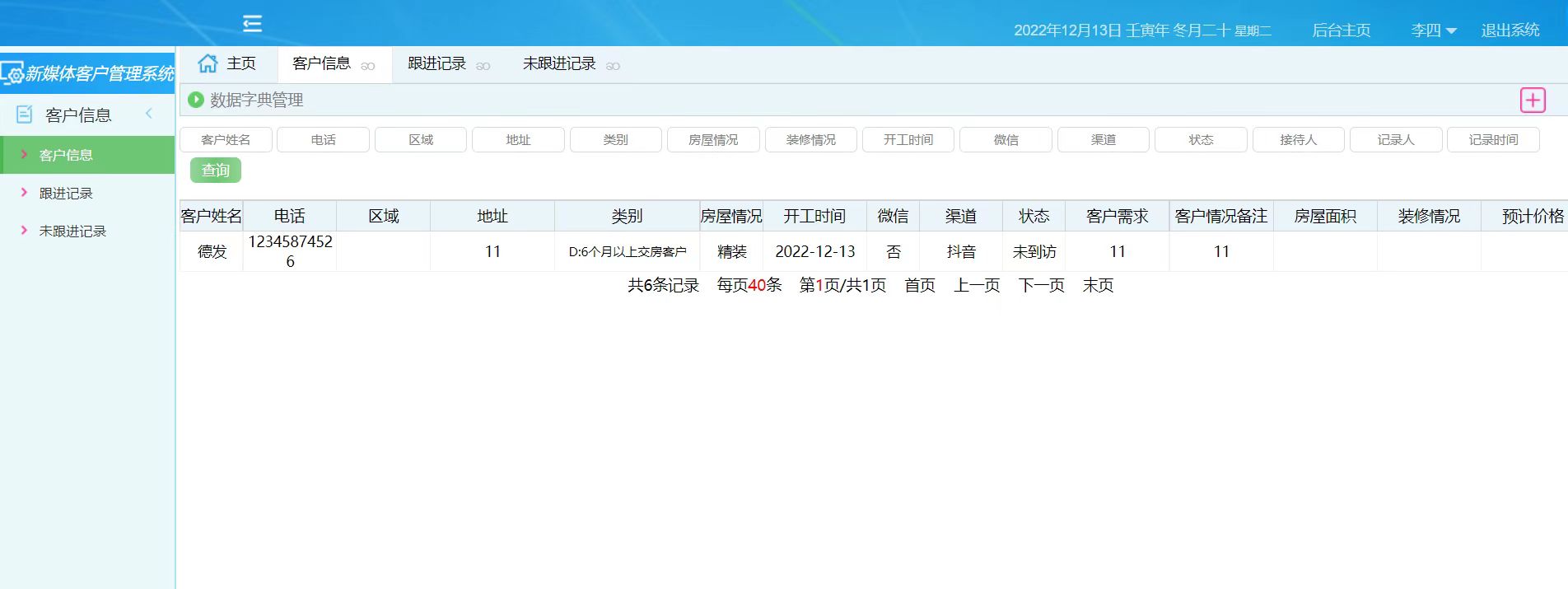This screenshot has width=1568, height=589.
Task: Click the 开工时间 filter input field
Action: (x=908, y=140)
